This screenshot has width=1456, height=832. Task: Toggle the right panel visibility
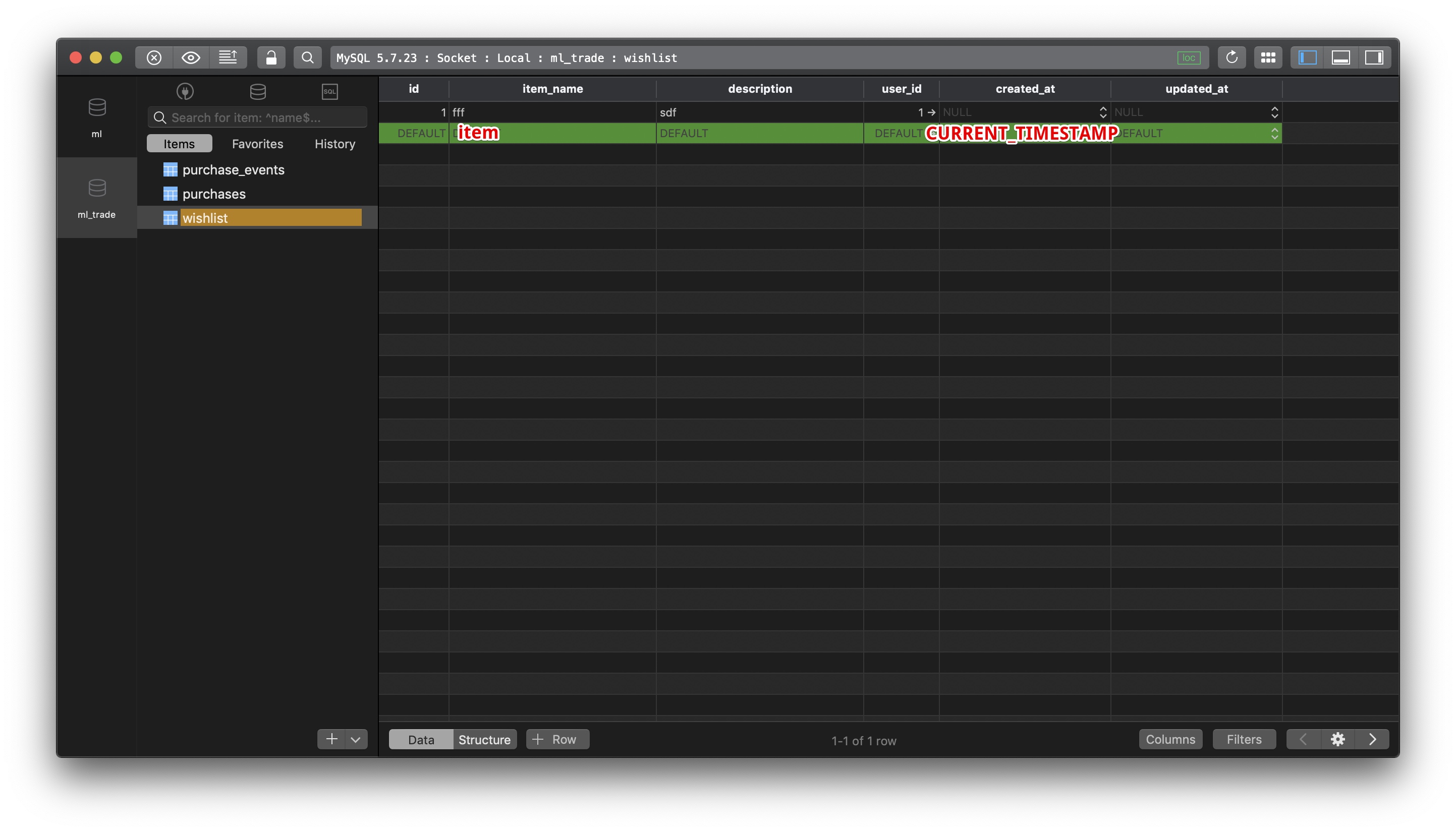[x=1375, y=57]
